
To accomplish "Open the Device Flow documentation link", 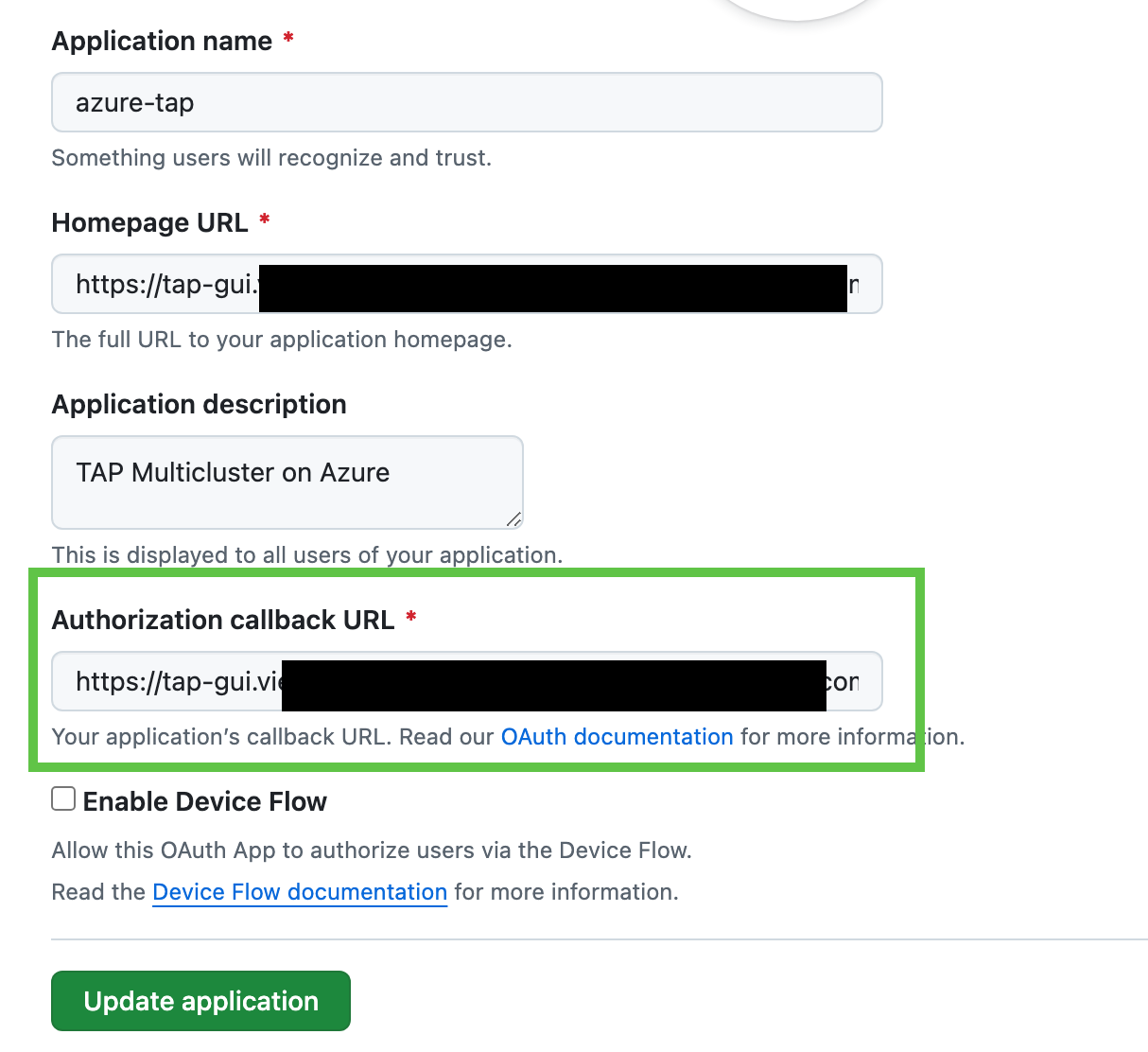I will pyautogui.click(x=300, y=892).
